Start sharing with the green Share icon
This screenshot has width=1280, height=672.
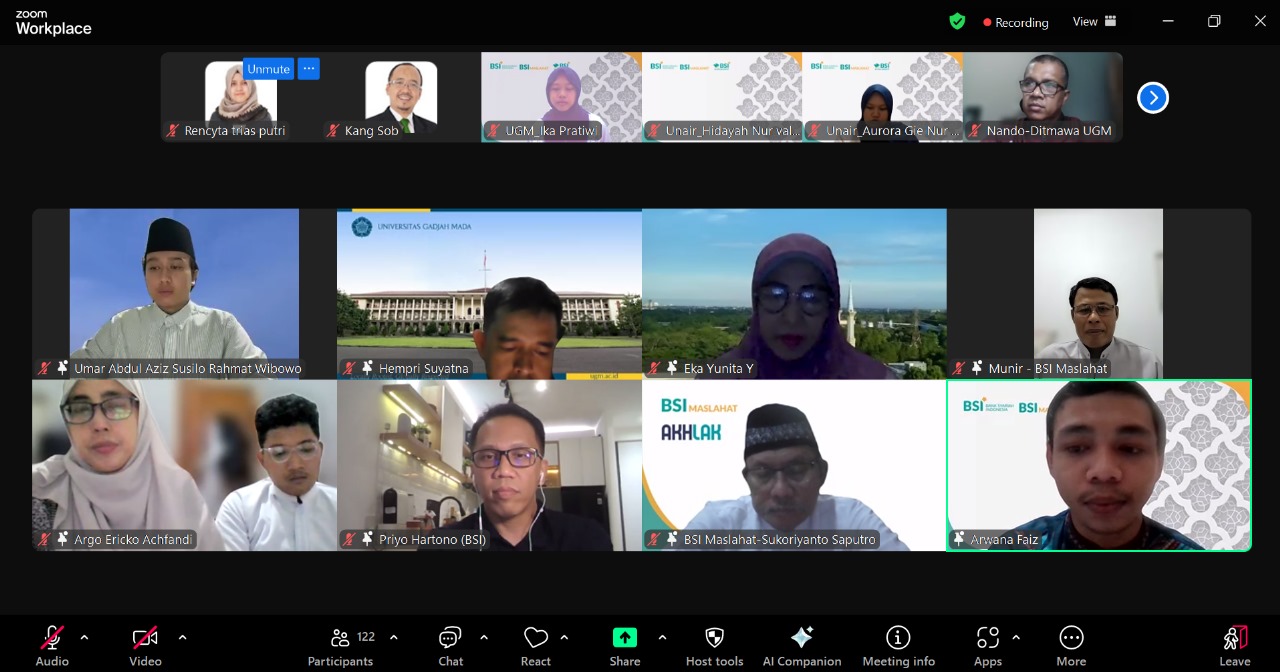(625, 639)
